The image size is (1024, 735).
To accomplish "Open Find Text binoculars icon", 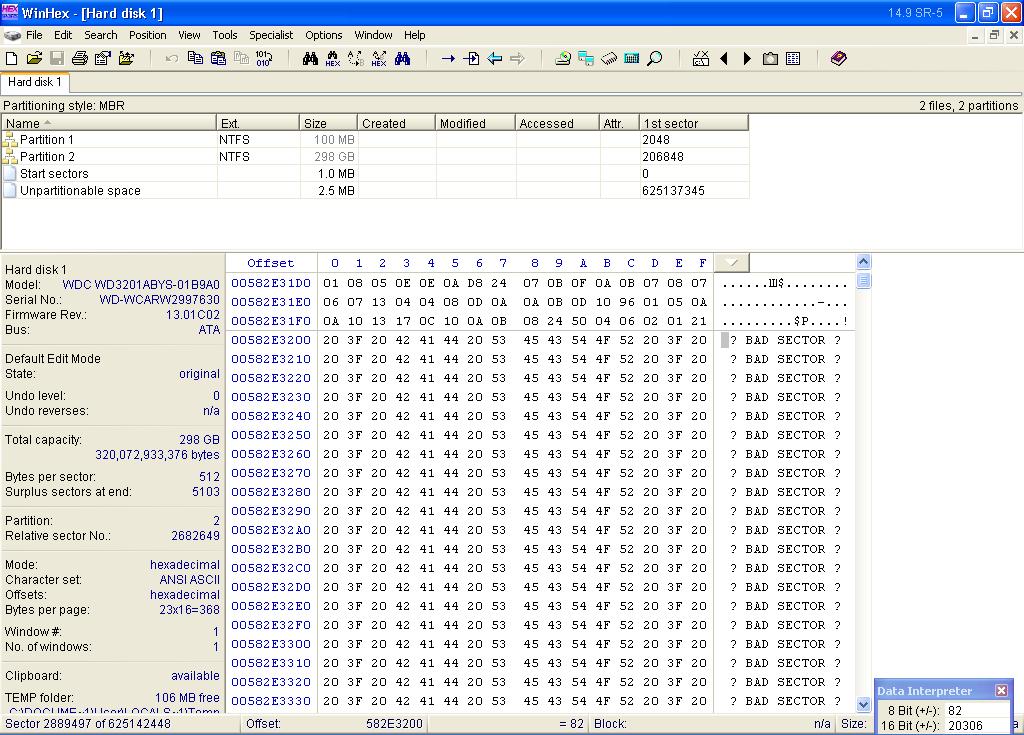I will click(310, 59).
